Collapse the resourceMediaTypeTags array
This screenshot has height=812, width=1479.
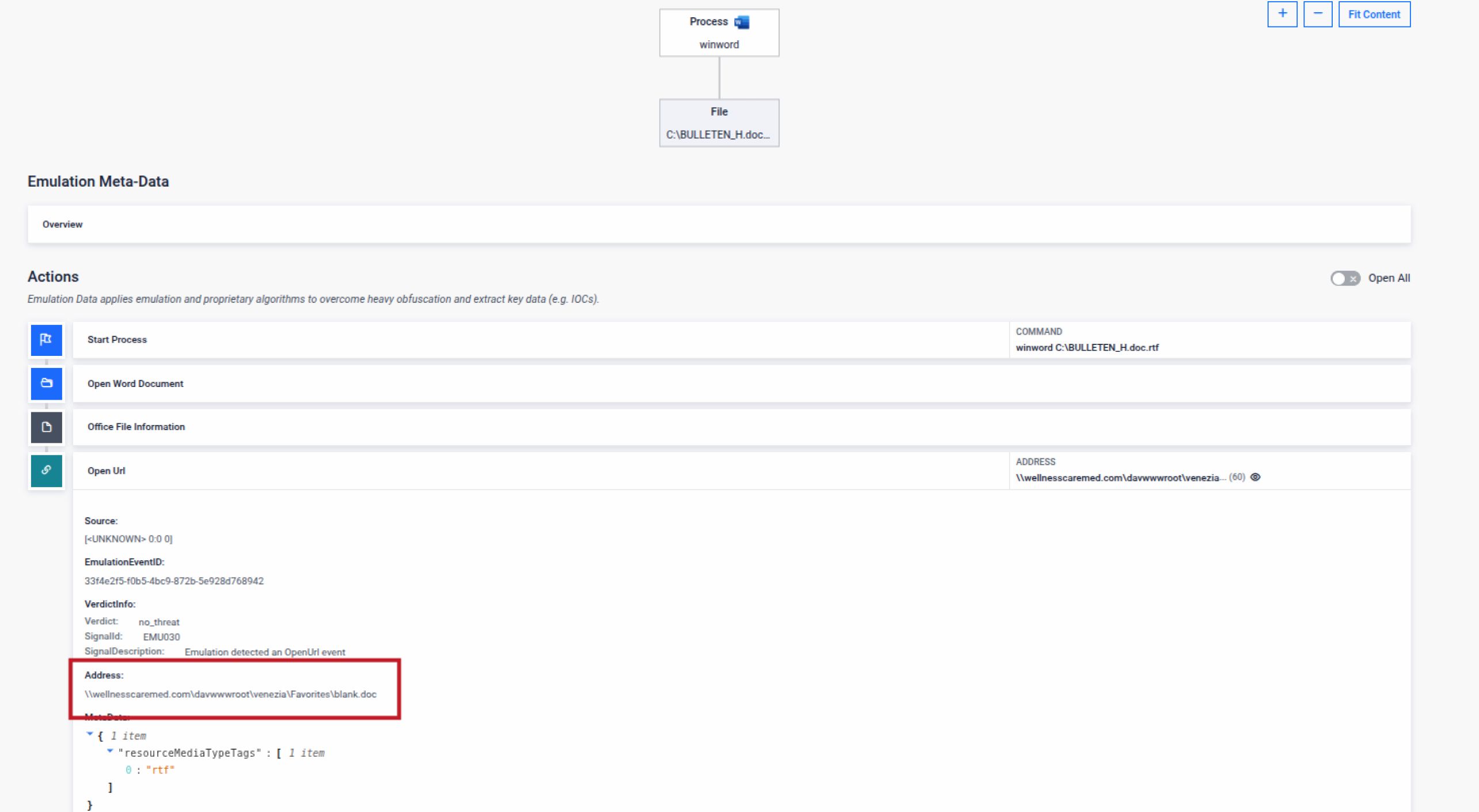pyautogui.click(x=110, y=751)
